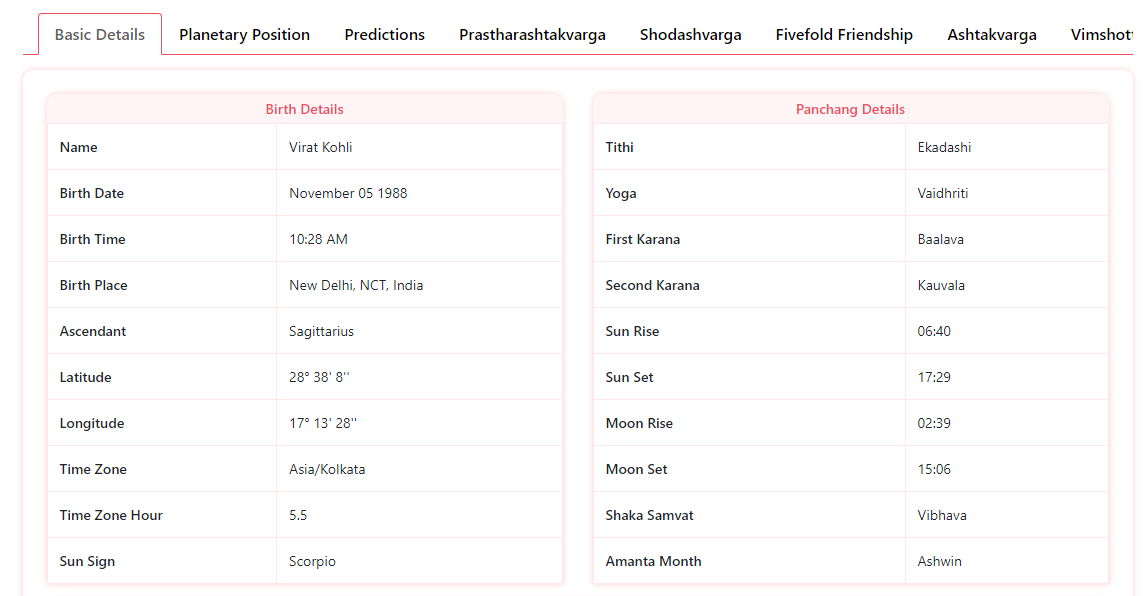This screenshot has width=1146, height=596.
Task: Select the Predictions tab
Action: tap(384, 35)
